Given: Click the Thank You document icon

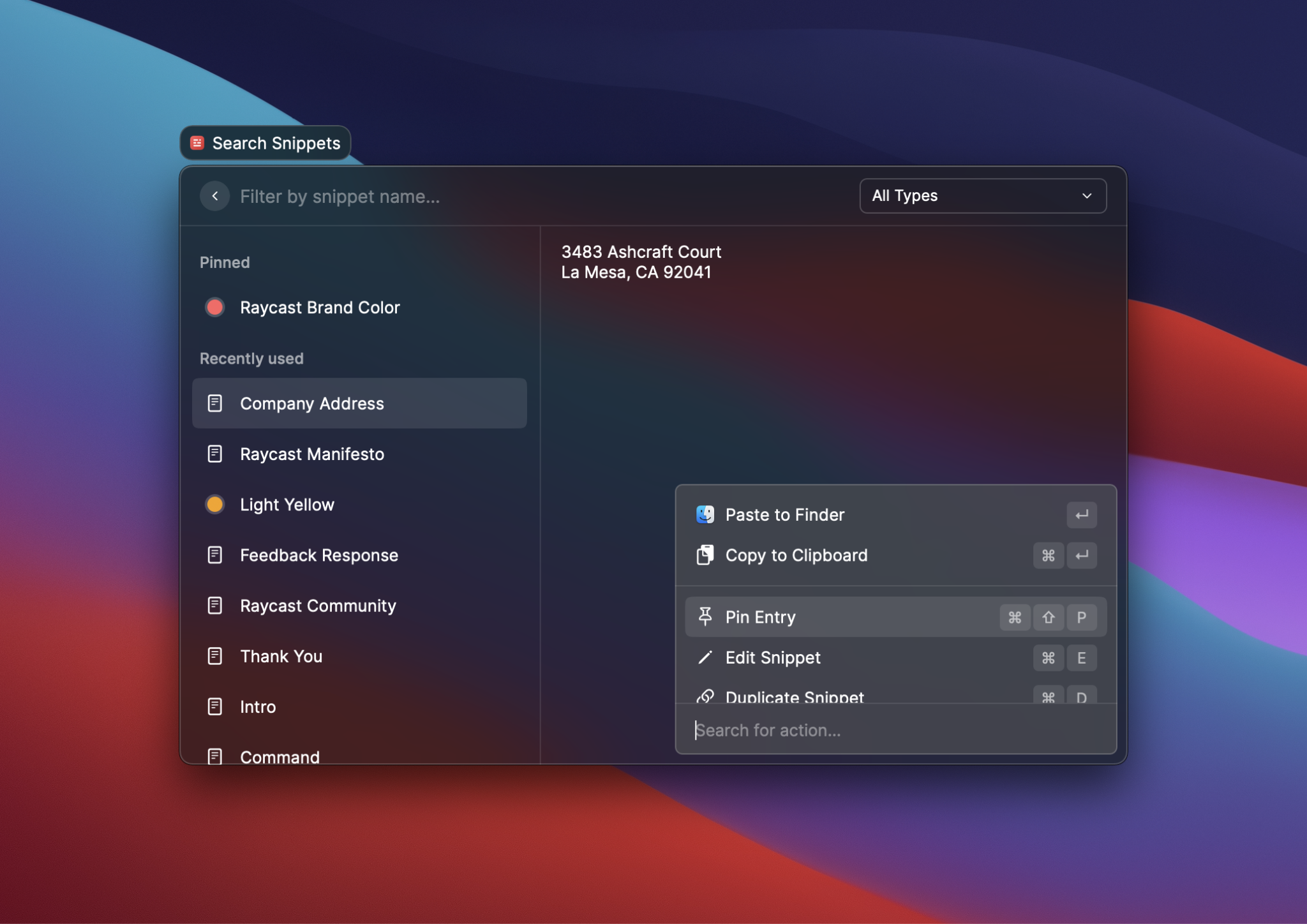Looking at the screenshot, I should (x=215, y=656).
